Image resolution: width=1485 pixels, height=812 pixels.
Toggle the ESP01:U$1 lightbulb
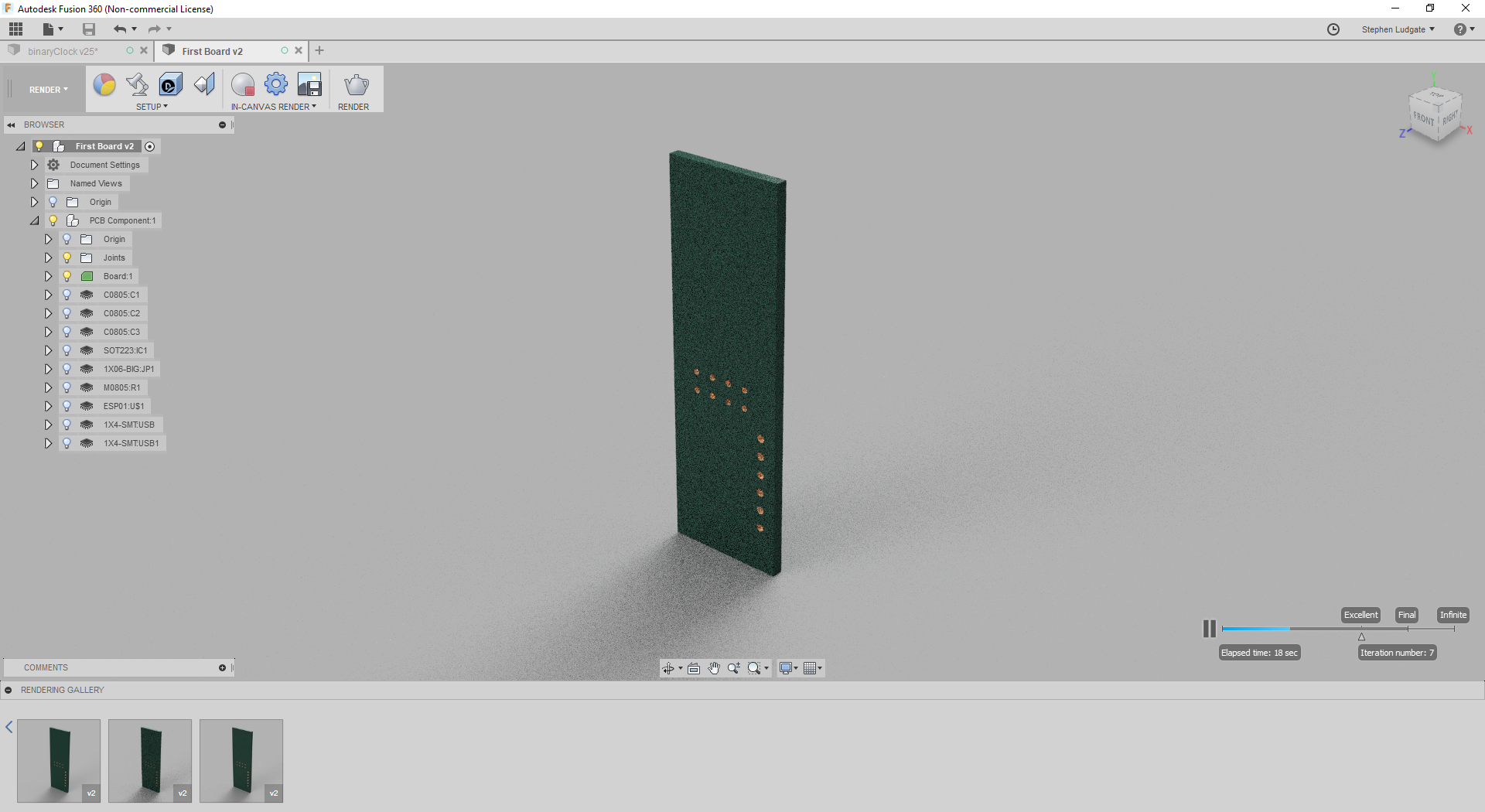click(x=67, y=406)
